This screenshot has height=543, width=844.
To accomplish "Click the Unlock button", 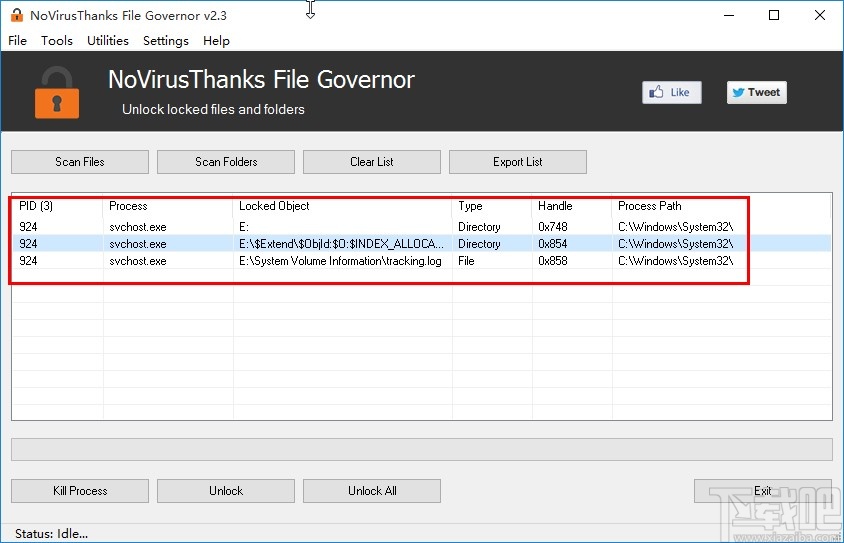I will click(x=226, y=491).
